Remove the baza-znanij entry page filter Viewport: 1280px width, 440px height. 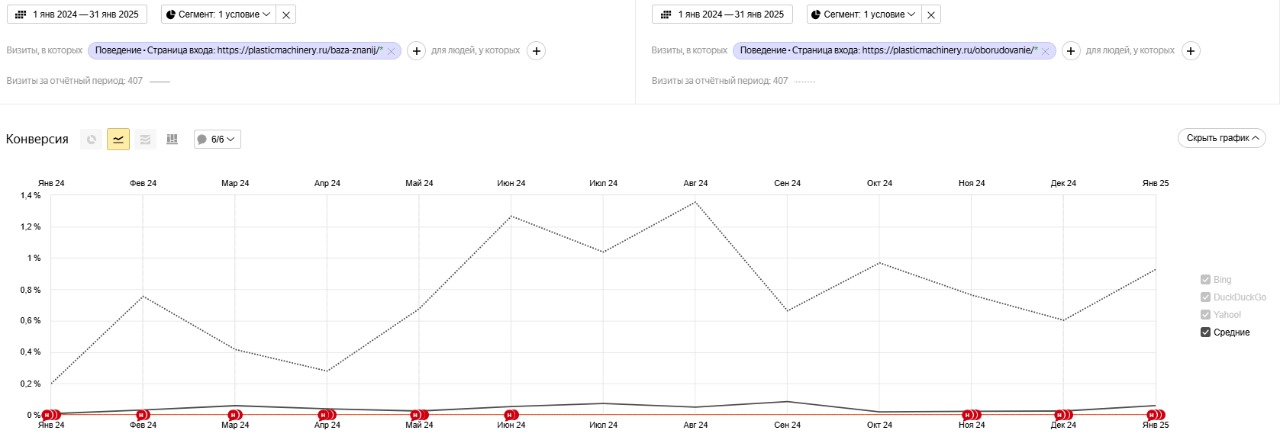tap(391, 51)
